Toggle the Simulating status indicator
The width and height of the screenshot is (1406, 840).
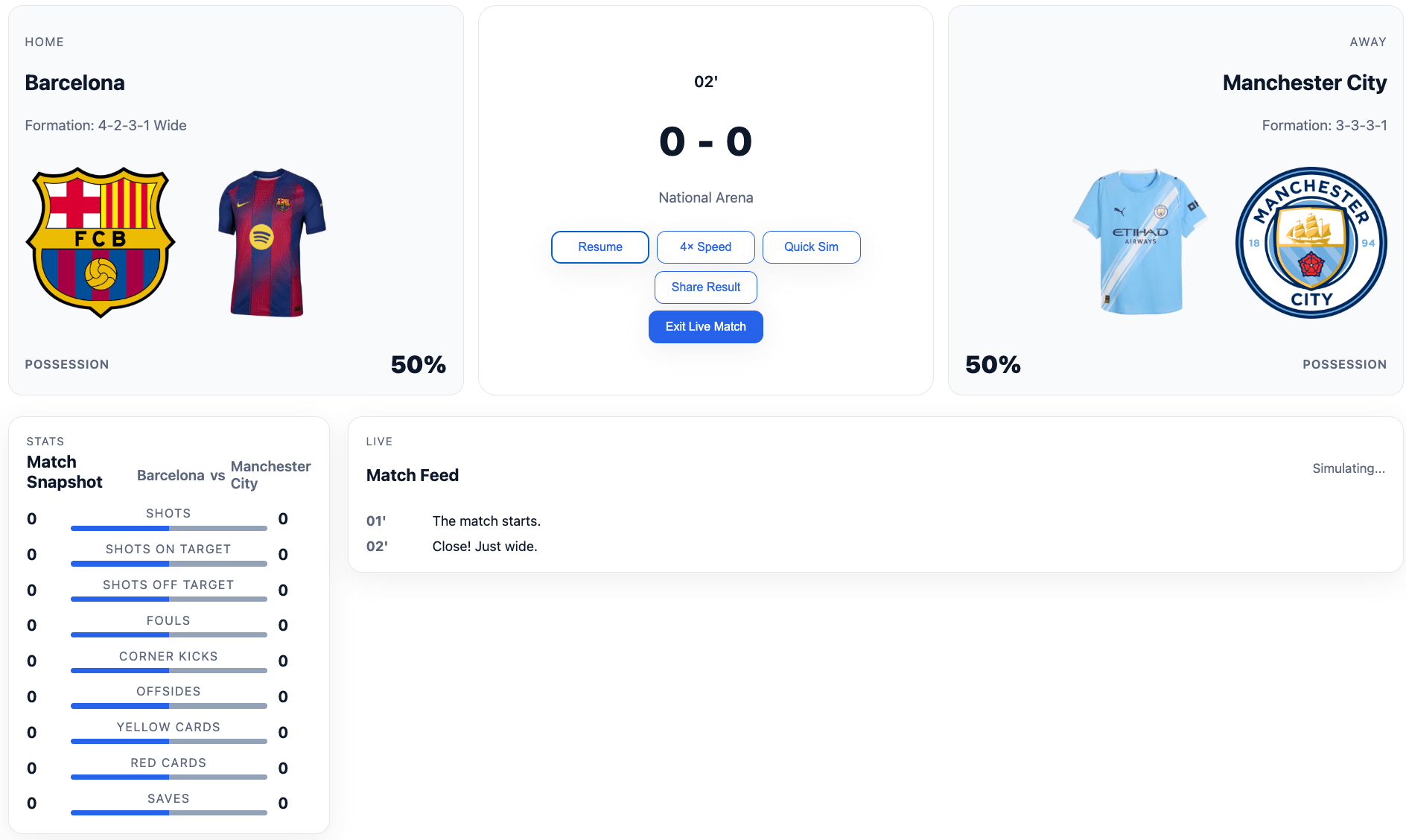pos(1349,468)
